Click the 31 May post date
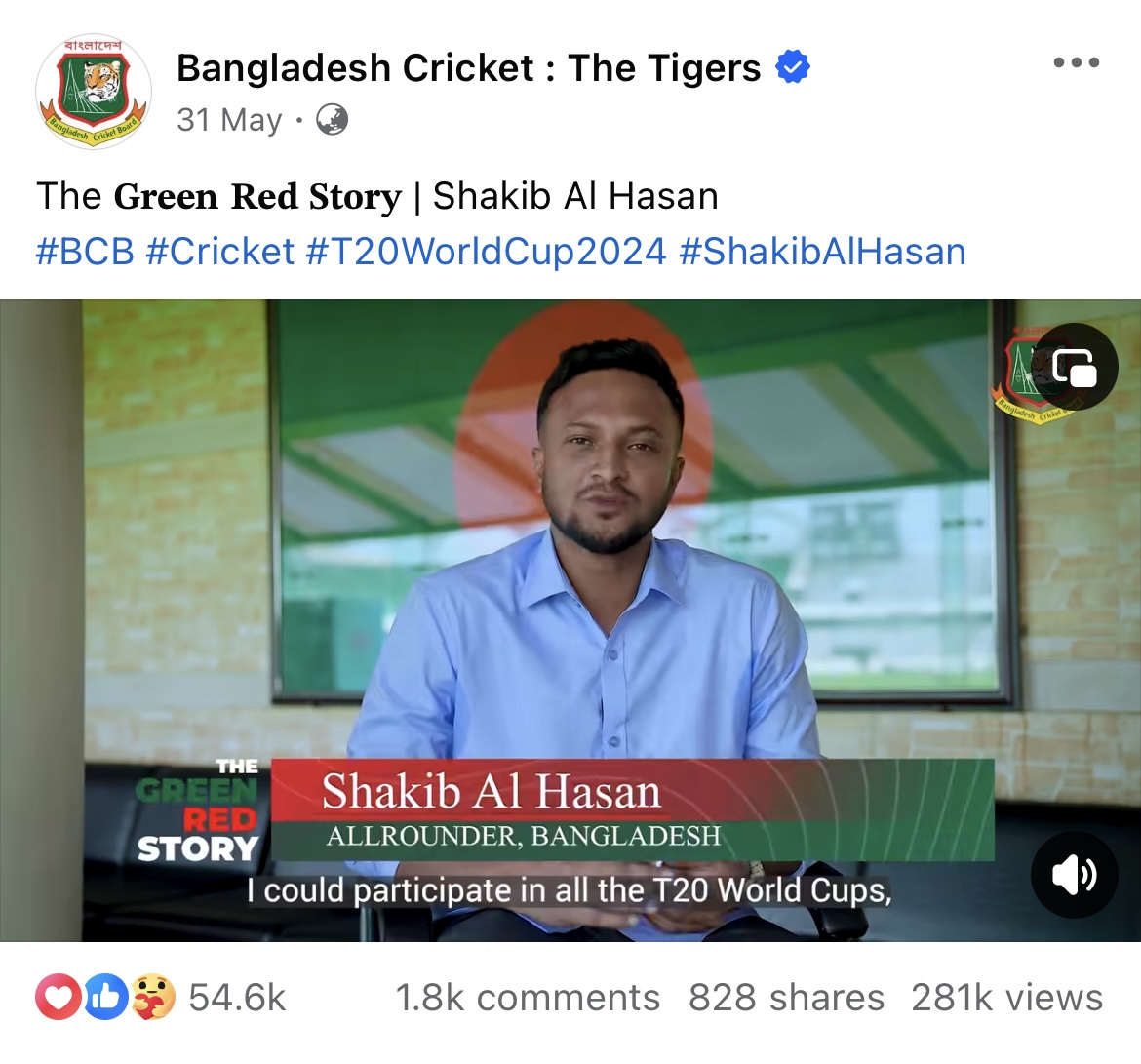Image resolution: width=1141 pixels, height=1064 pixels. click(229, 120)
